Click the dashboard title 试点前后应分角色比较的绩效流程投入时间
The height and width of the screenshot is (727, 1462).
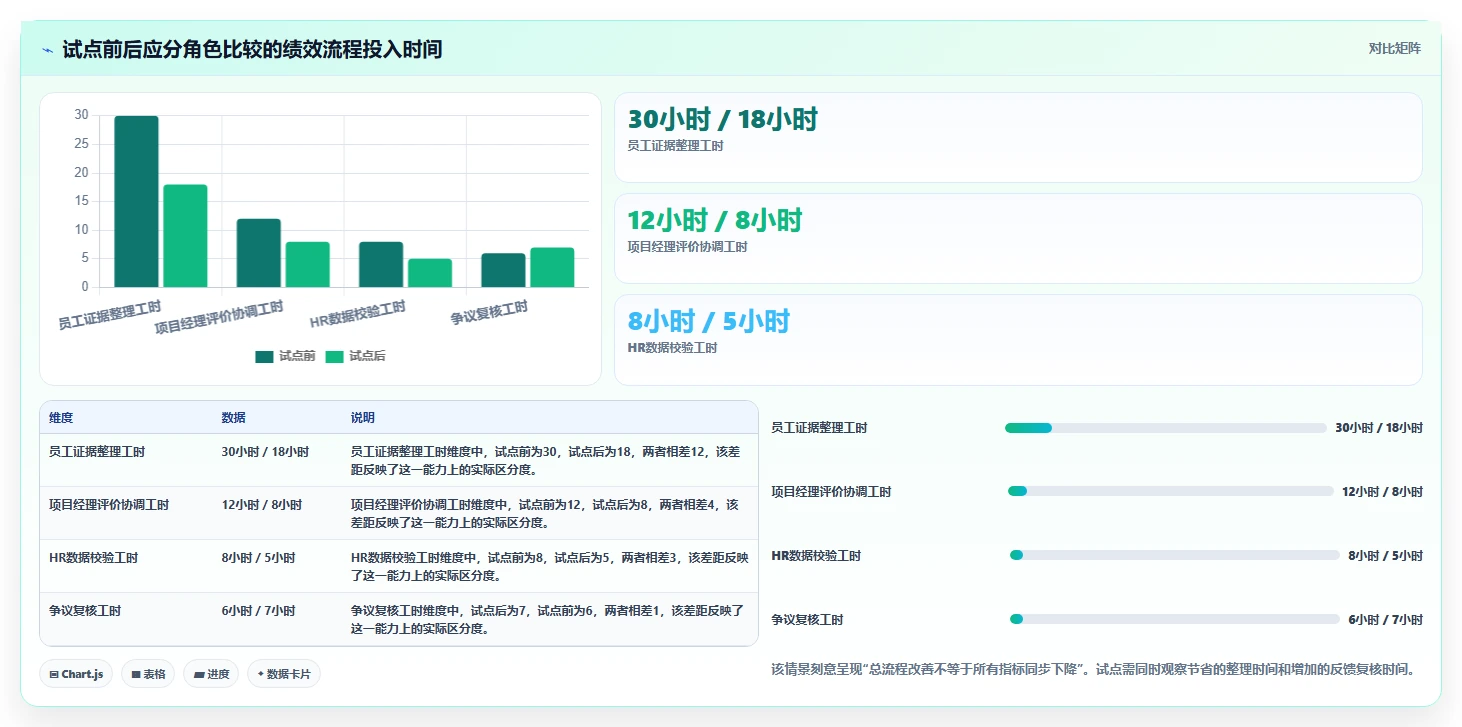[x=252, y=50]
